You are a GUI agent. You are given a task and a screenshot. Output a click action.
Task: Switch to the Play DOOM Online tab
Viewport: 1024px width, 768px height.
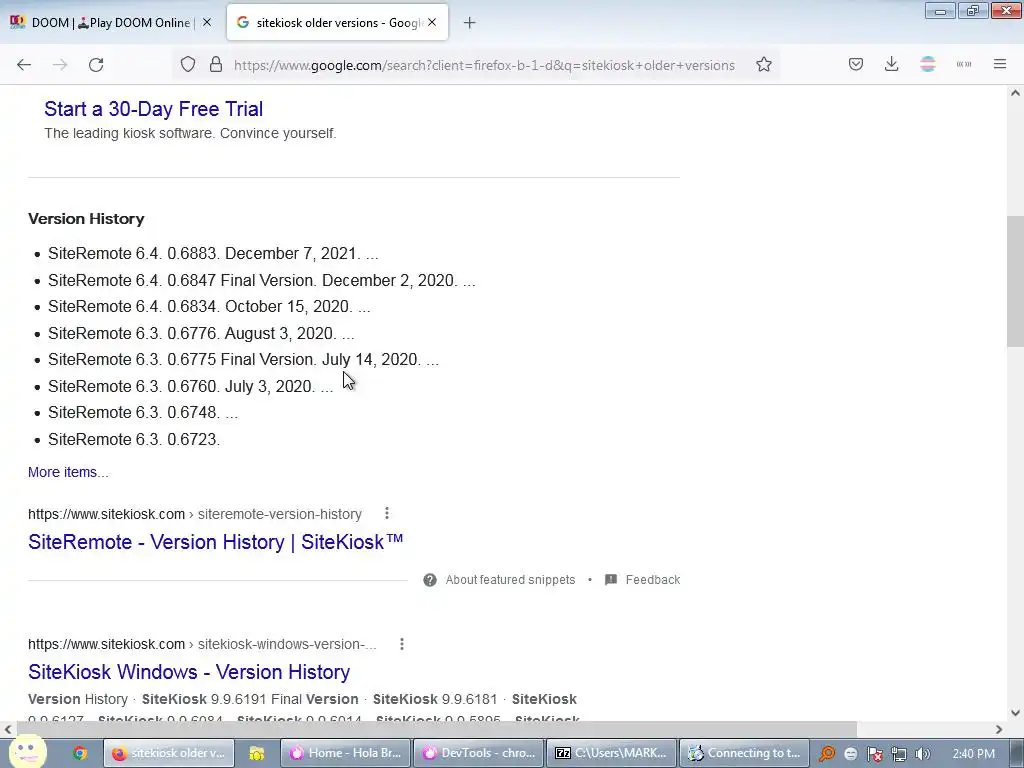111,23
